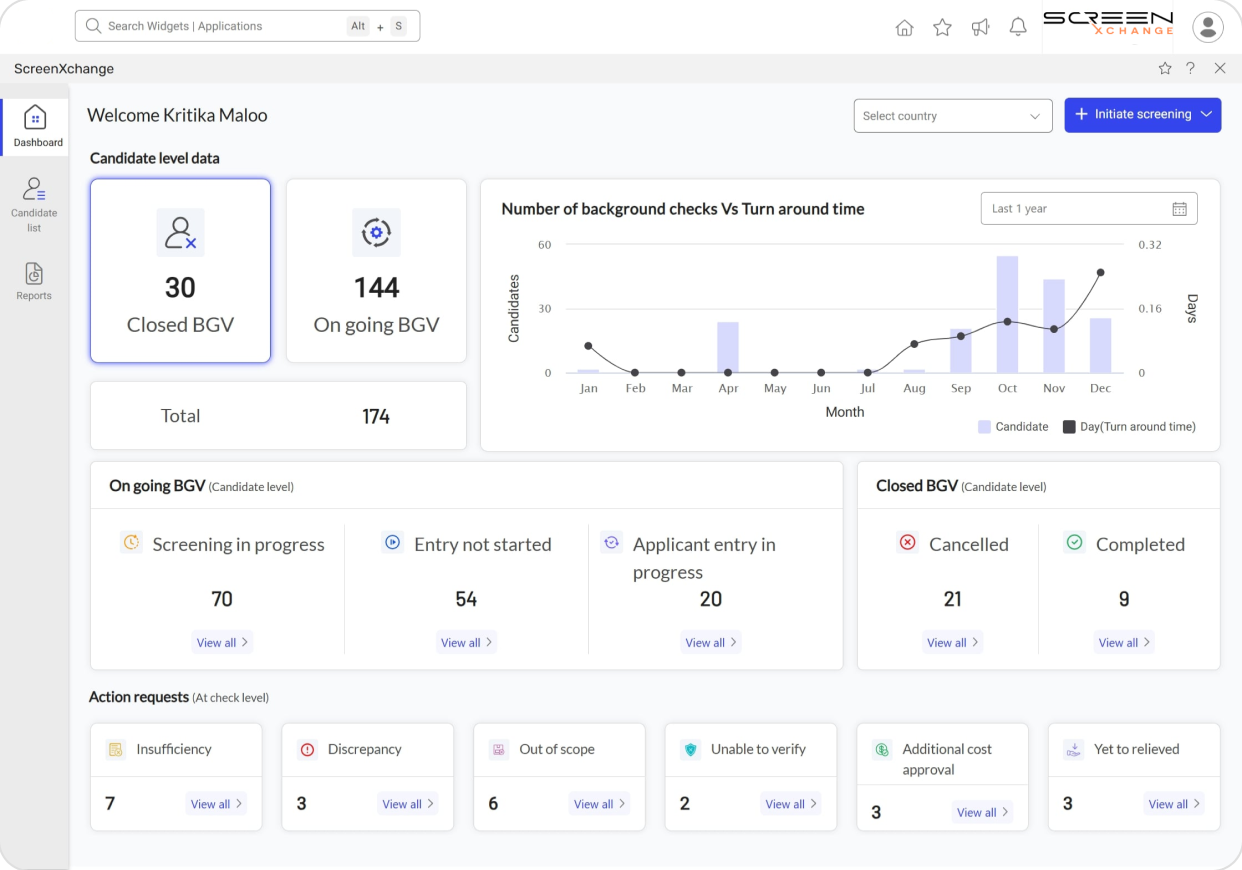Click the favorites star icon in top bar

click(x=942, y=27)
